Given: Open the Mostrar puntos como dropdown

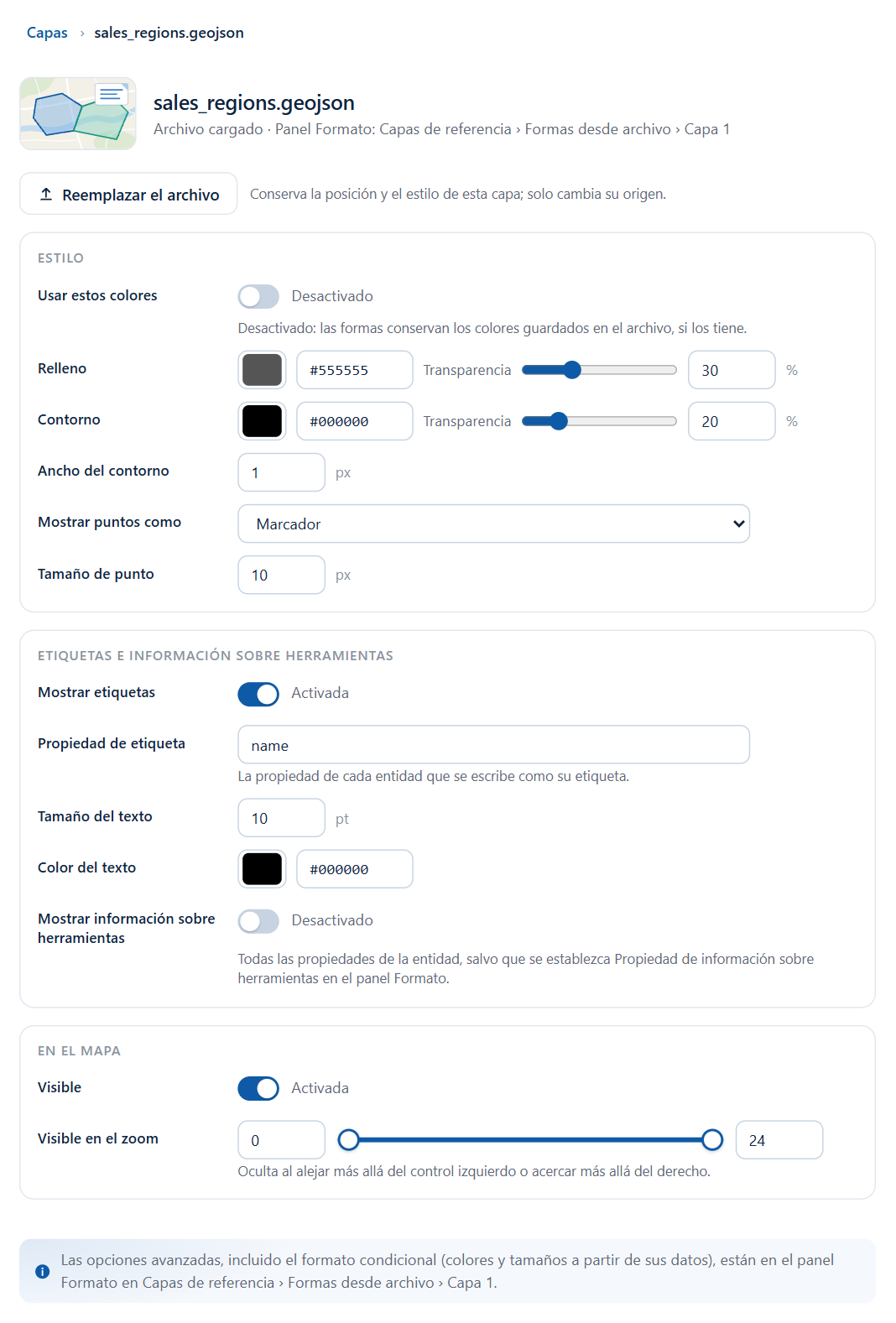Looking at the screenshot, I should tap(494, 523).
